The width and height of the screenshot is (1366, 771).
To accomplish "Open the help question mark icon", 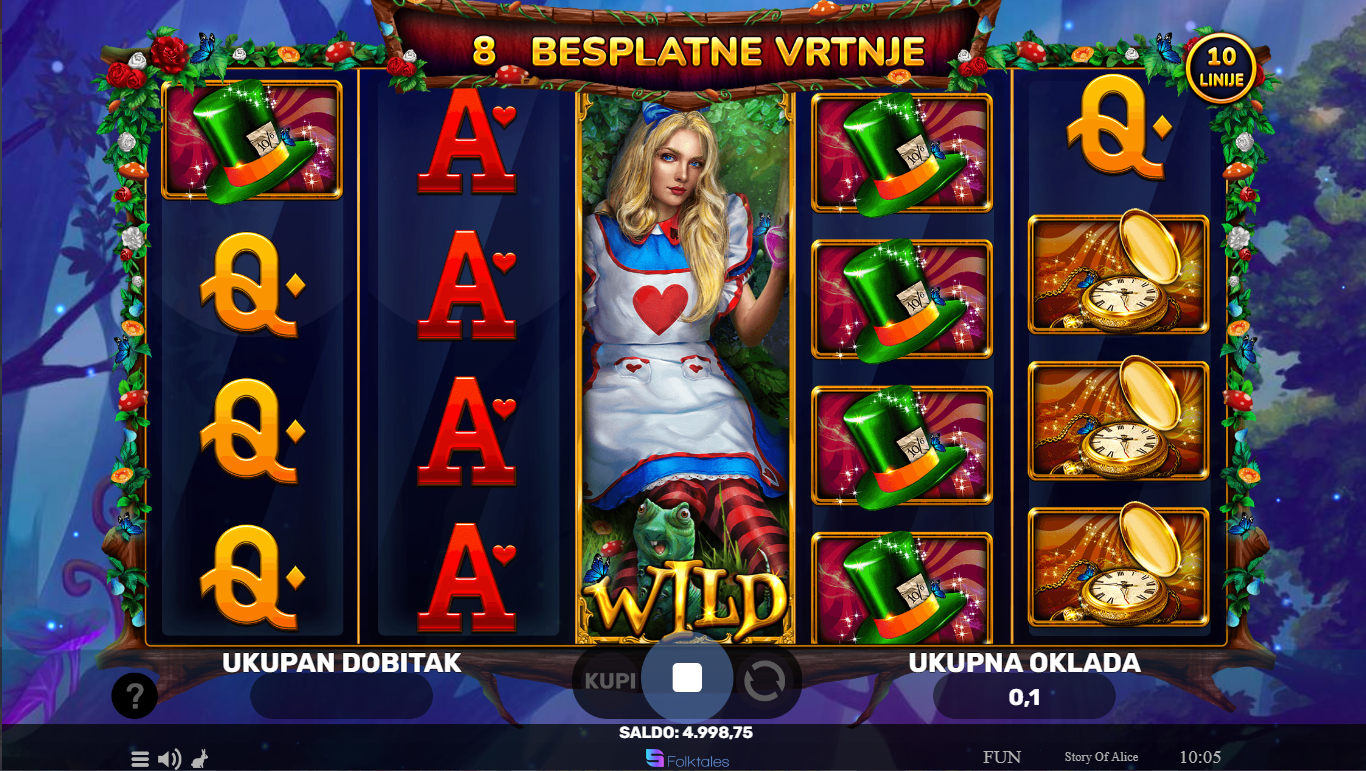I will (135, 695).
